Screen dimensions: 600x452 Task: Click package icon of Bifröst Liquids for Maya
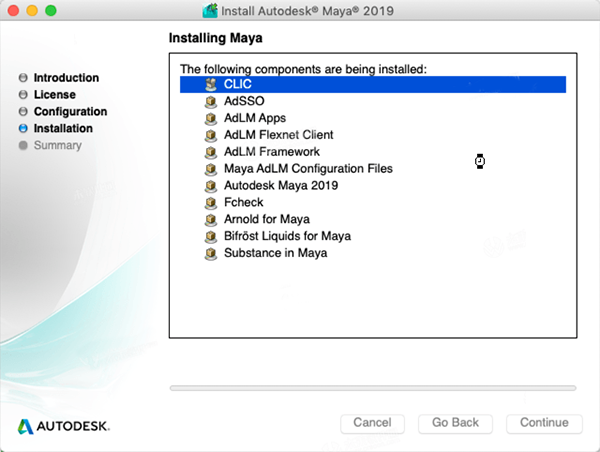[210, 236]
